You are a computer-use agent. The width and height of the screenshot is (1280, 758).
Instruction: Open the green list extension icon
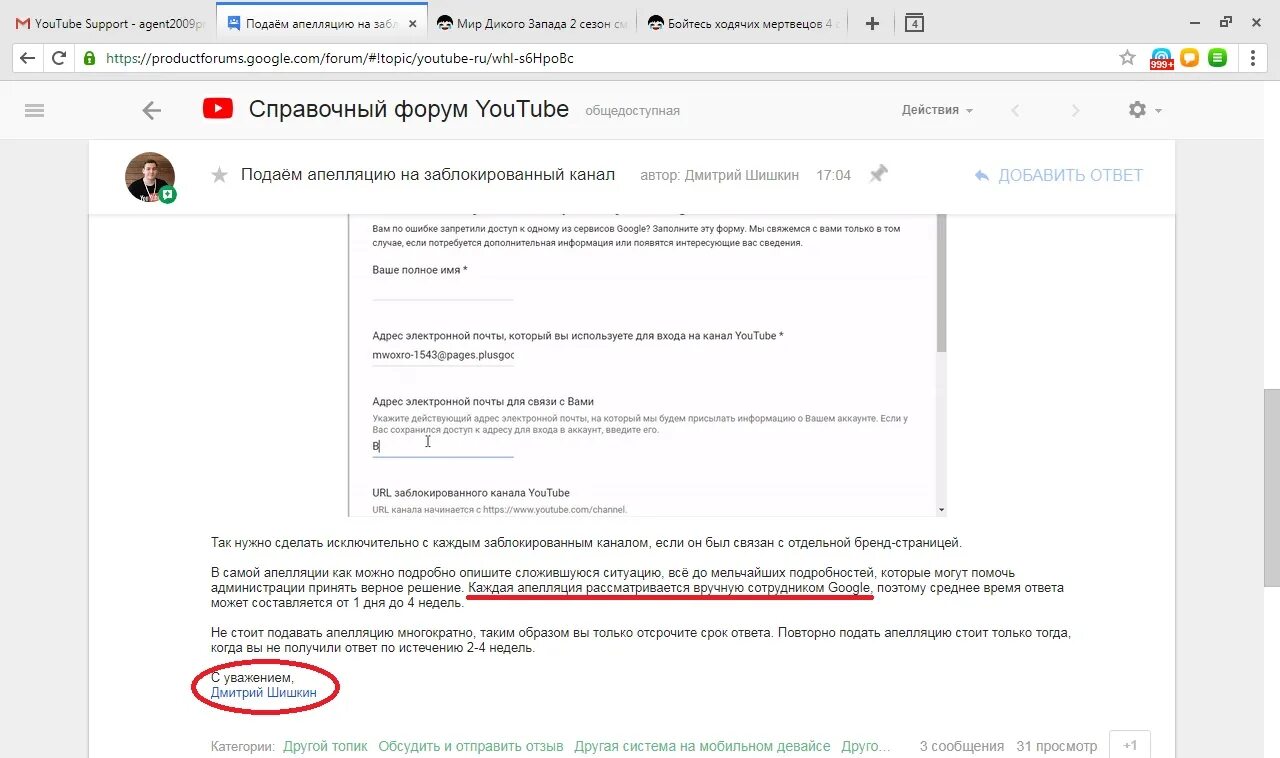(x=1217, y=58)
